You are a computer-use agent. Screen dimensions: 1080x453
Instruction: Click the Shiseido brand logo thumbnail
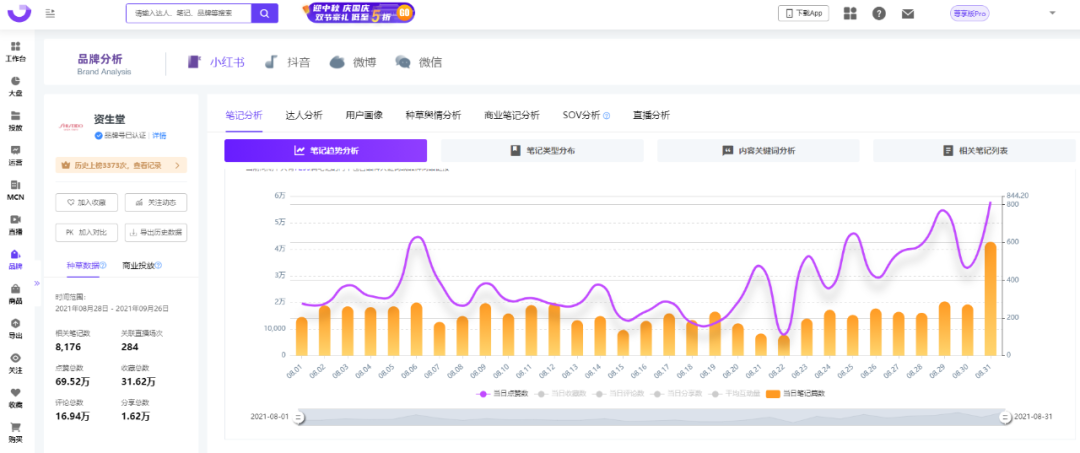[x=72, y=127]
